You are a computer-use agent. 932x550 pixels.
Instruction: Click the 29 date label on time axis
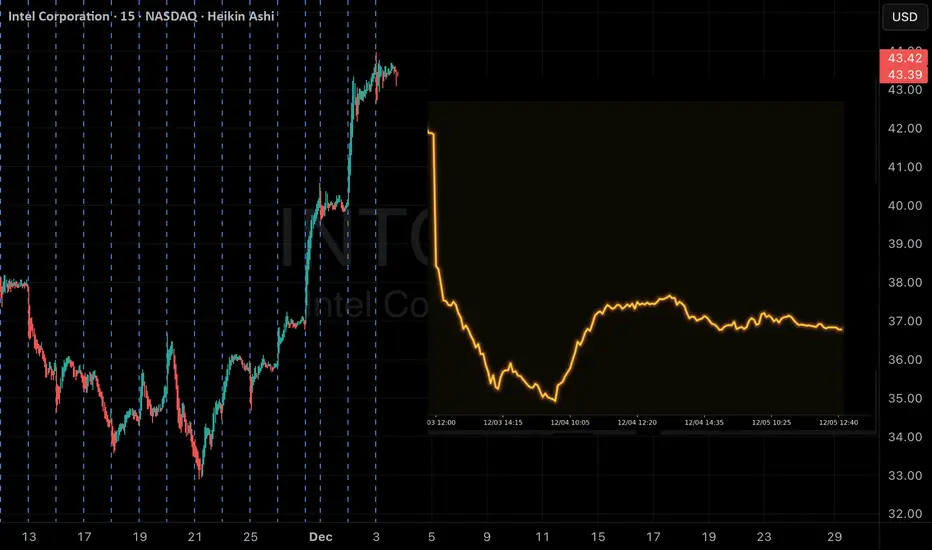click(835, 537)
